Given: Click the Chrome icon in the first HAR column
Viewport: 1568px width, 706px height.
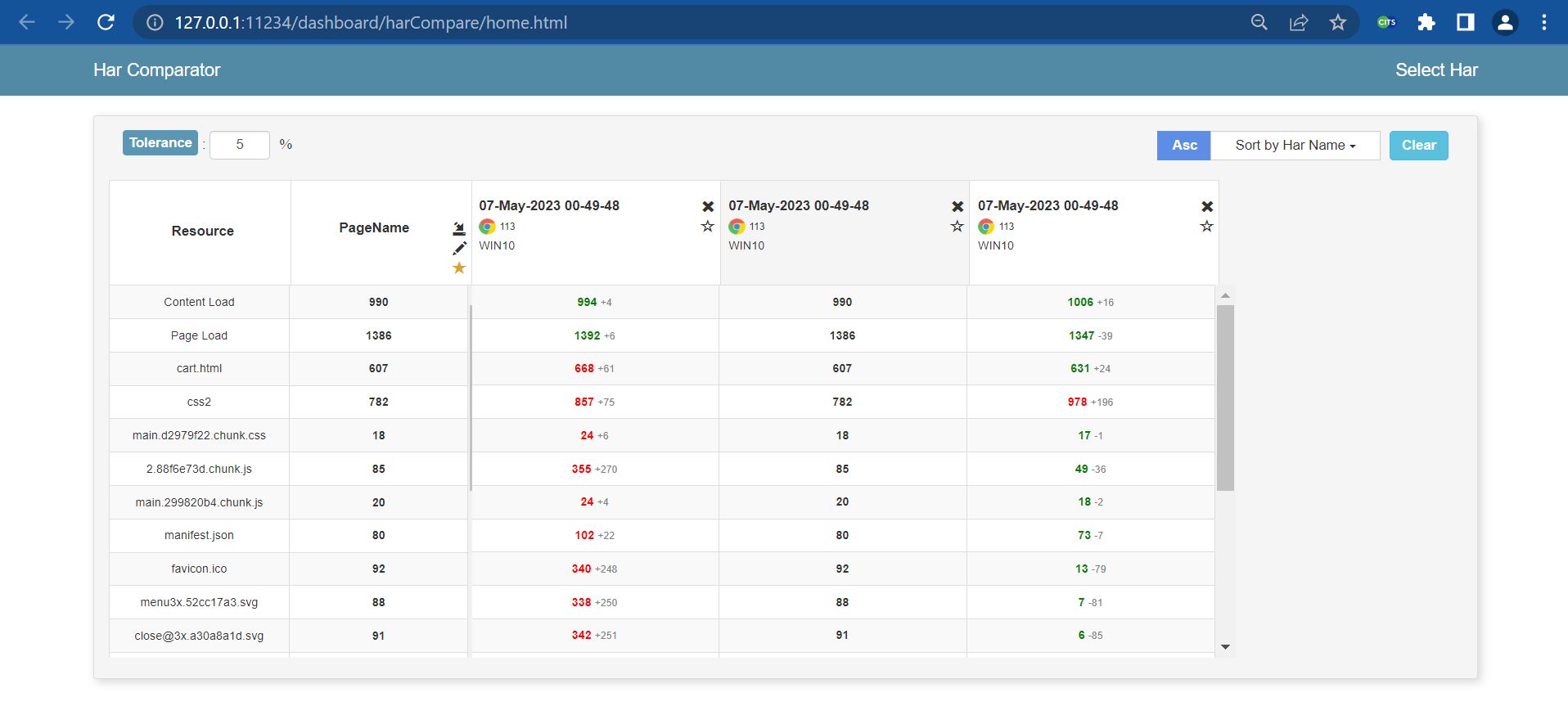Looking at the screenshot, I should point(487,227).
